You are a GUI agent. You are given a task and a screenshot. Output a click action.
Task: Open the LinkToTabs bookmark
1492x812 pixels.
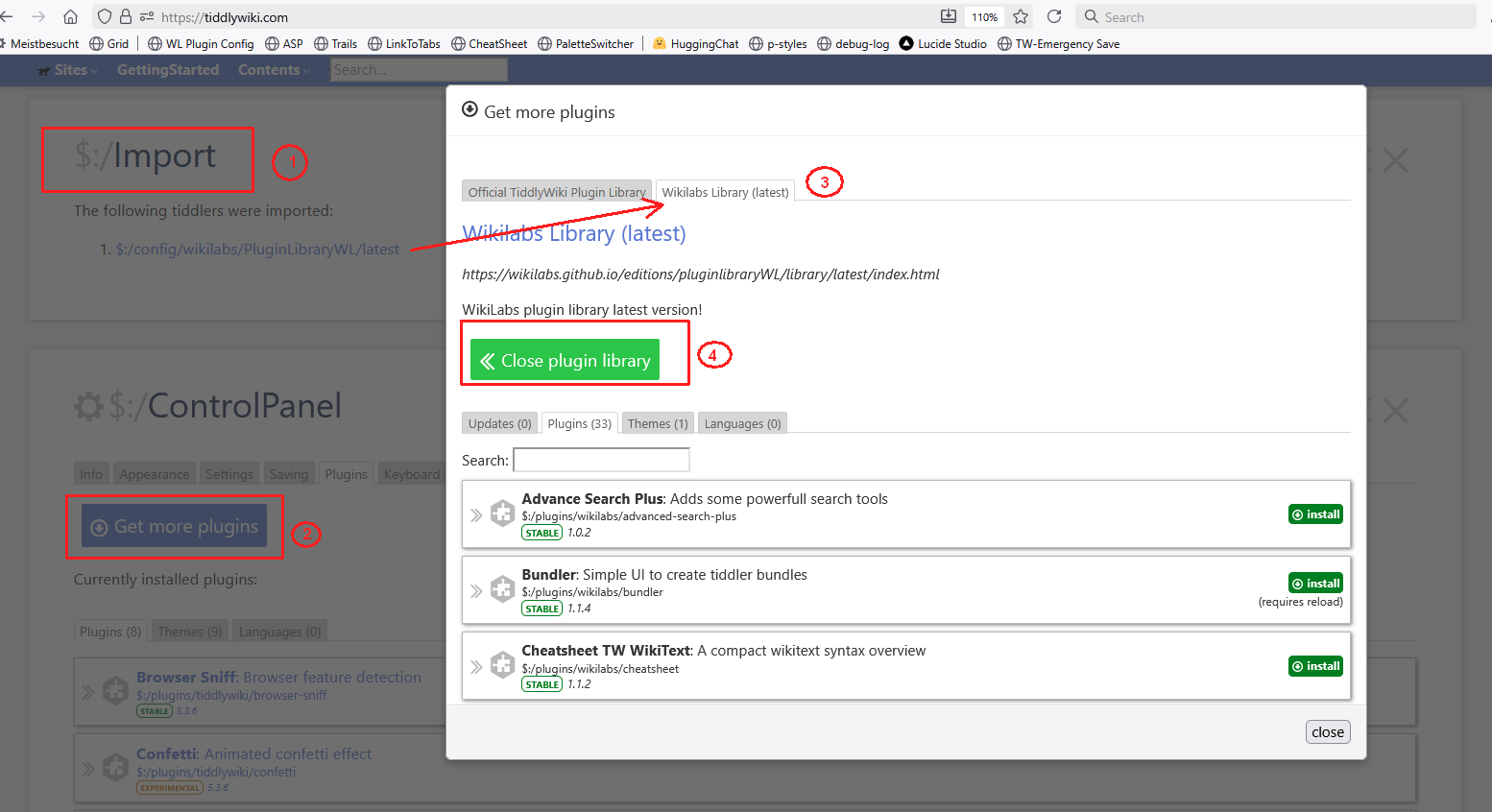coord(404,43)
